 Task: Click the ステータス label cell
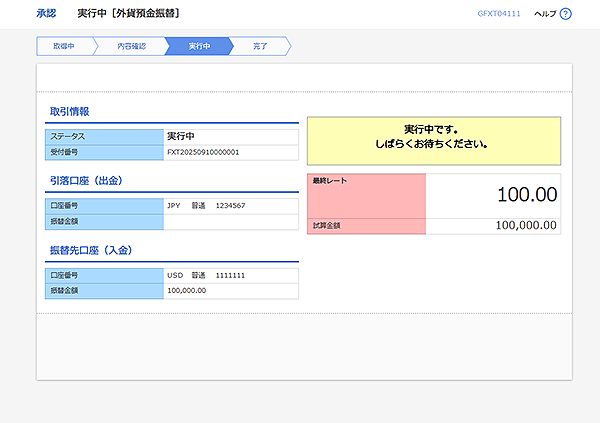point(104,137)
